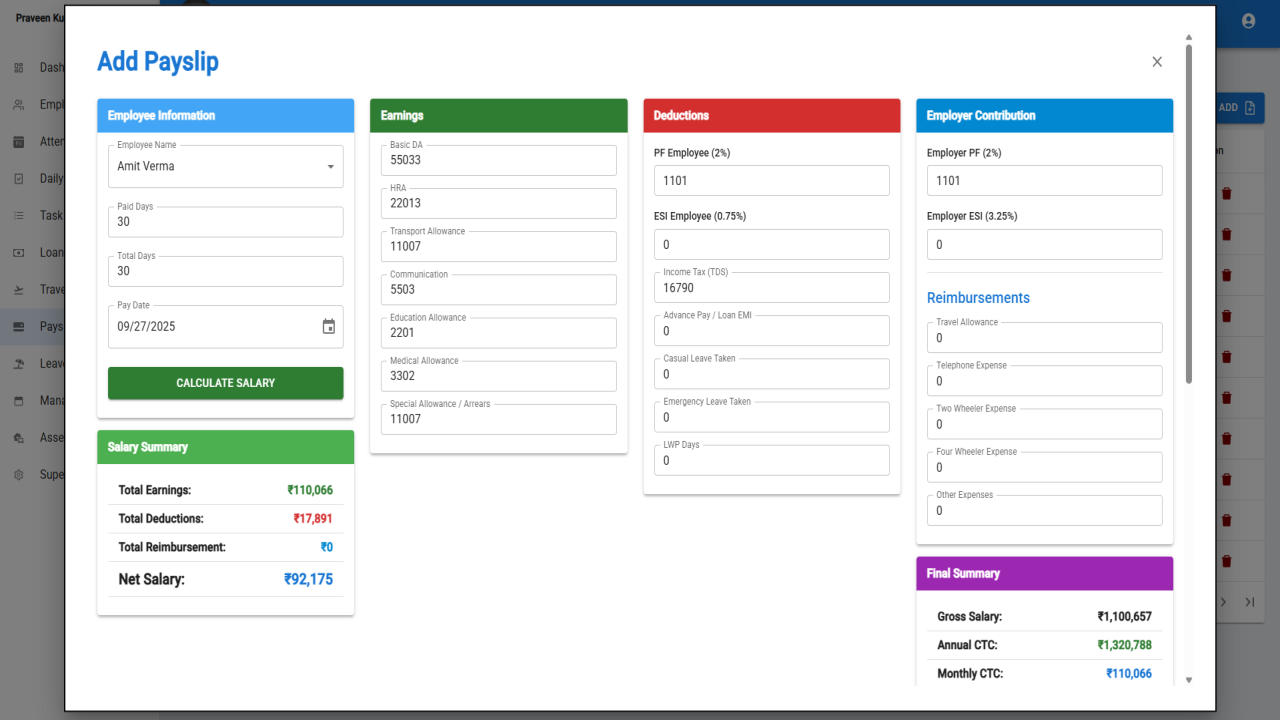Click Annual CTC value ₹1,320,788
The height and width of the screenshot is (720, 1280).
point(1124,645)
